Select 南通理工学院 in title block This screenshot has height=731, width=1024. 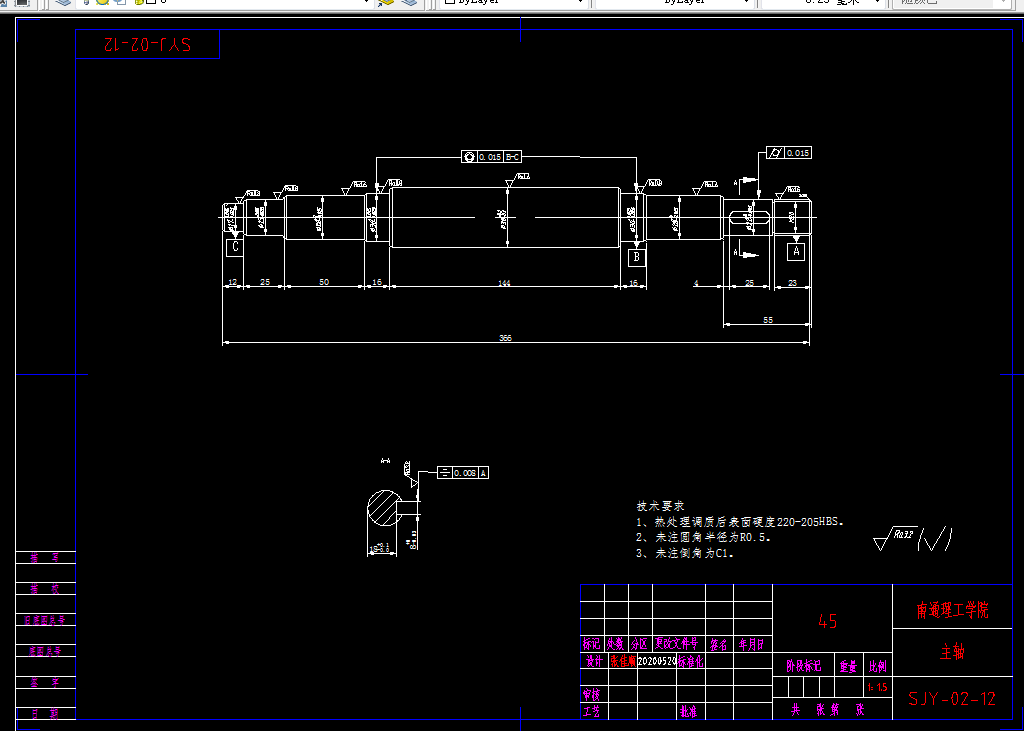click(952, 610)
